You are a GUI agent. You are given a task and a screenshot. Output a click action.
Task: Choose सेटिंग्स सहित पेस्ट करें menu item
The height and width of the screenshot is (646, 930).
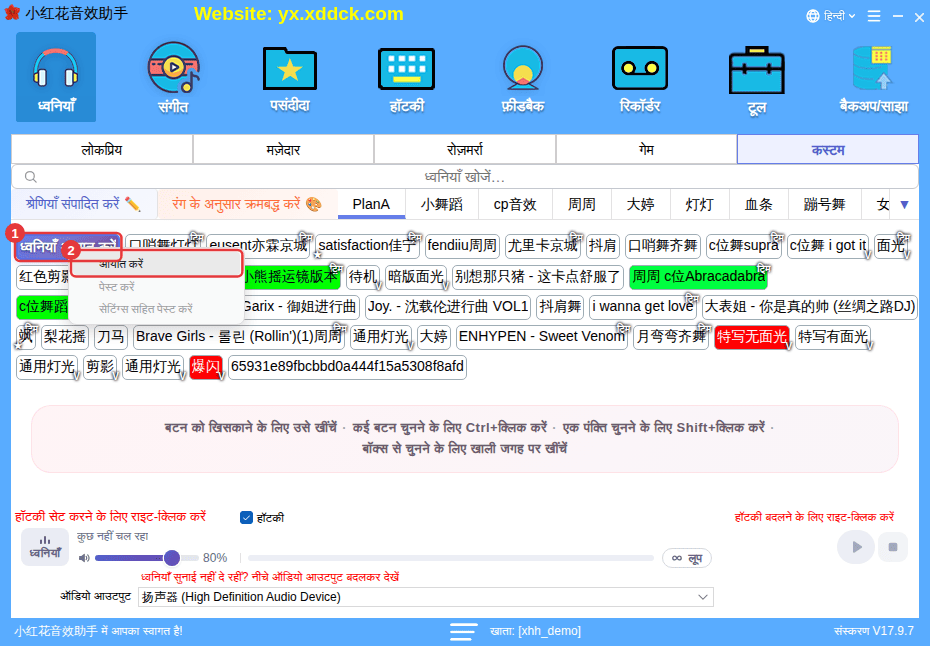(x=157, y=309)
